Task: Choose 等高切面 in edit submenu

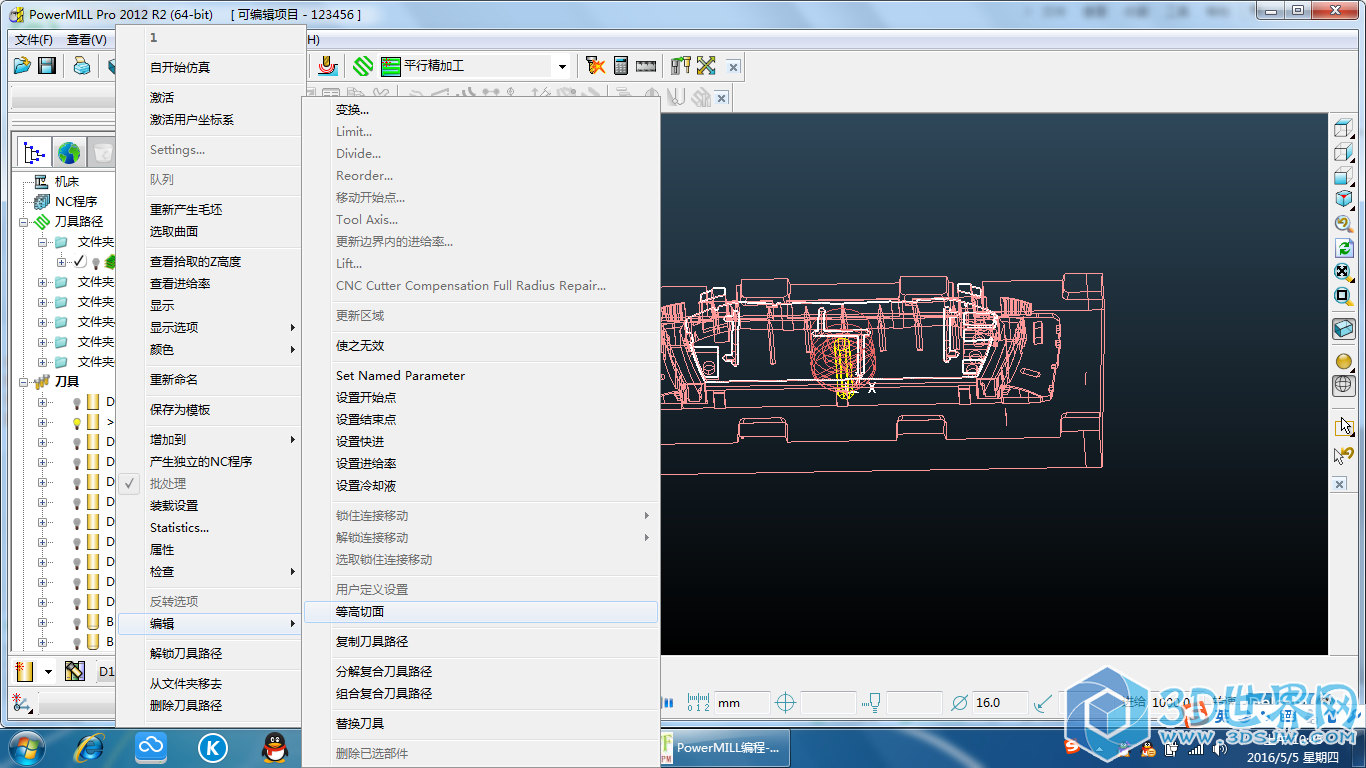Action: click(481, 611)
